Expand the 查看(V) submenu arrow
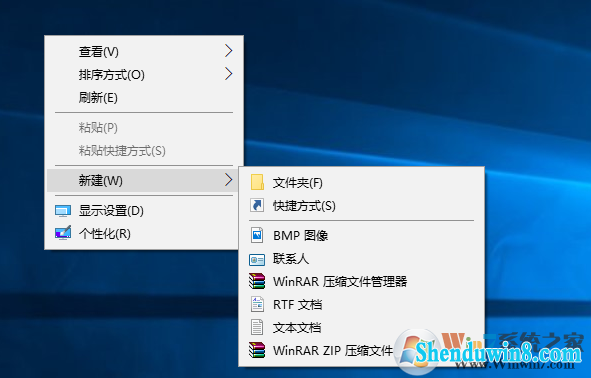The width and height of the screenshot is (591, 378). click(228, 51)
